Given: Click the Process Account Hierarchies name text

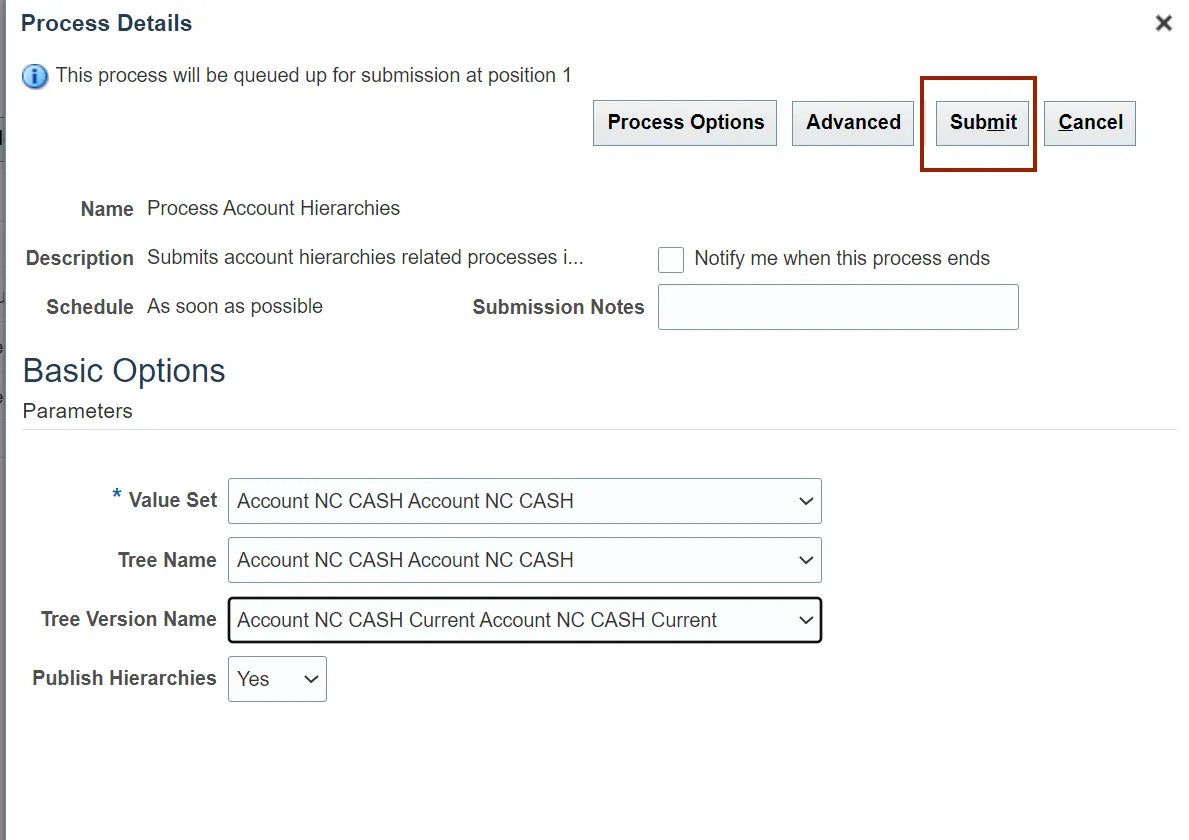Looking at the screenshot, I should (x=273, y=209).
